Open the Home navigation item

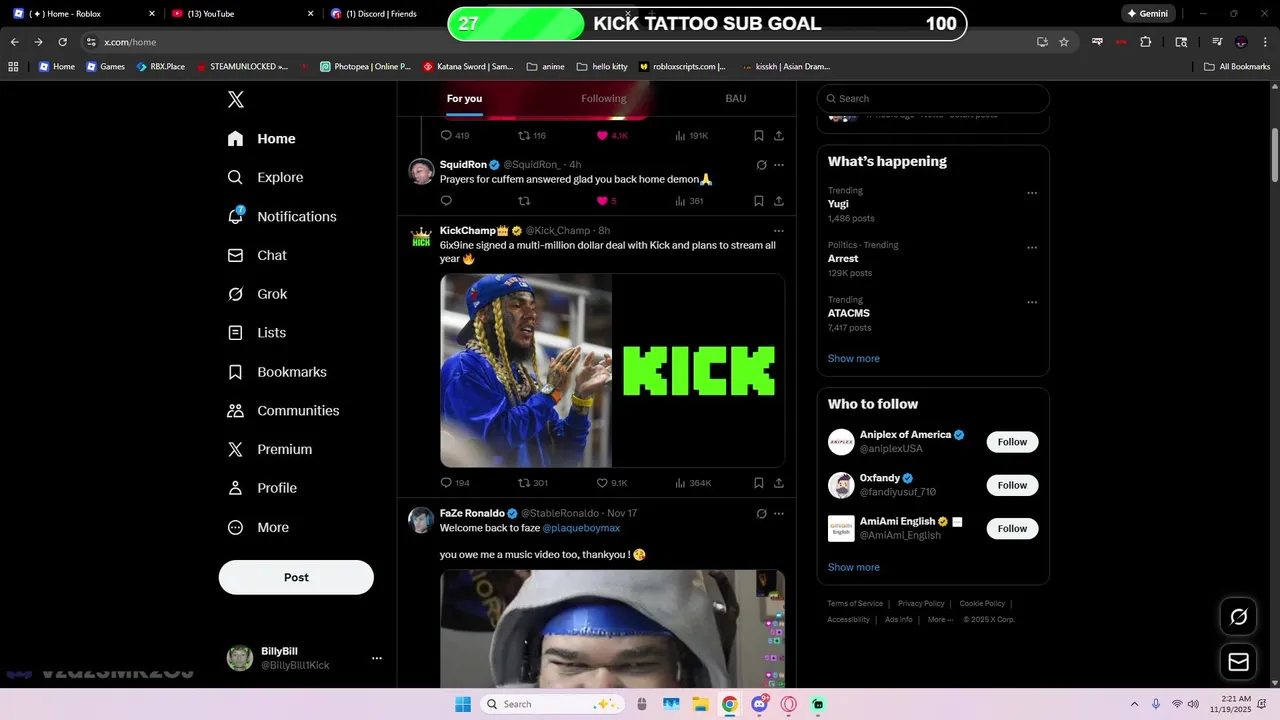[261, 139]
